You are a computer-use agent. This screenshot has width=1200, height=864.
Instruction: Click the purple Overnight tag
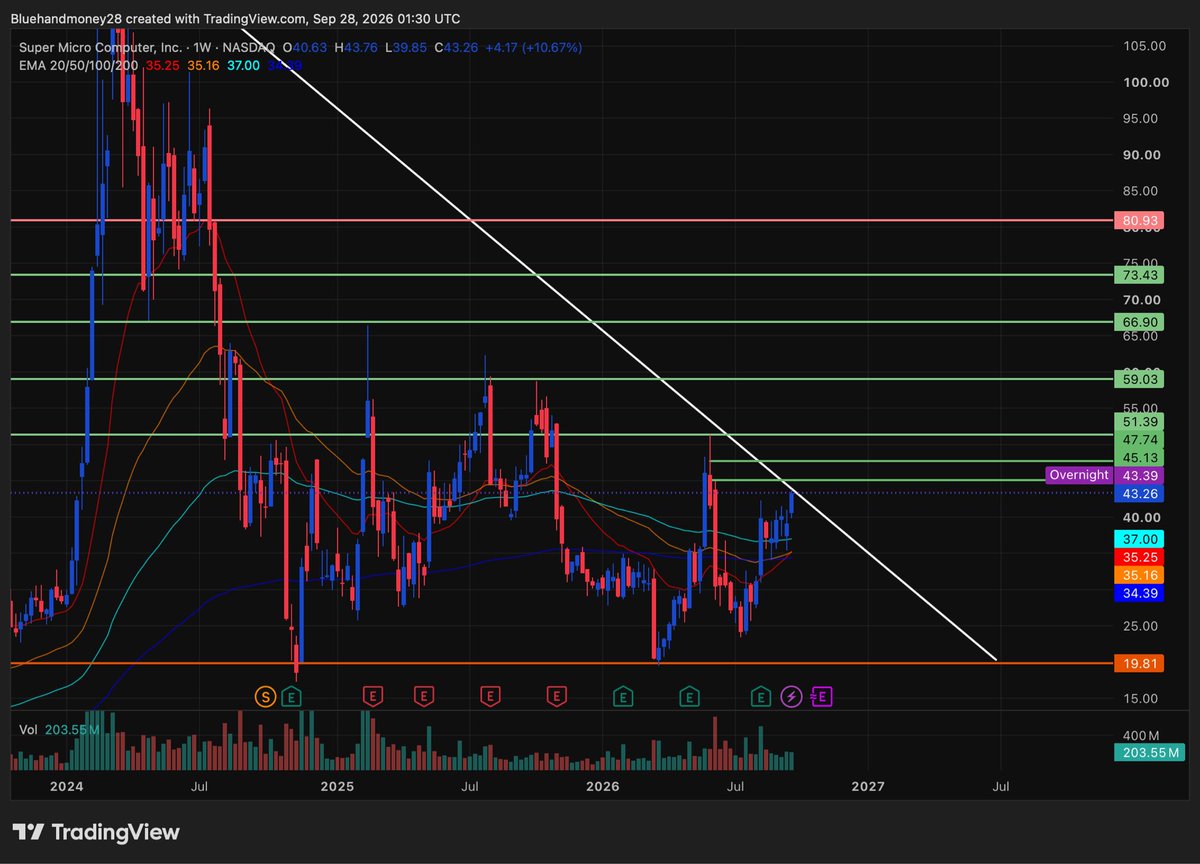coord(1078,475)
